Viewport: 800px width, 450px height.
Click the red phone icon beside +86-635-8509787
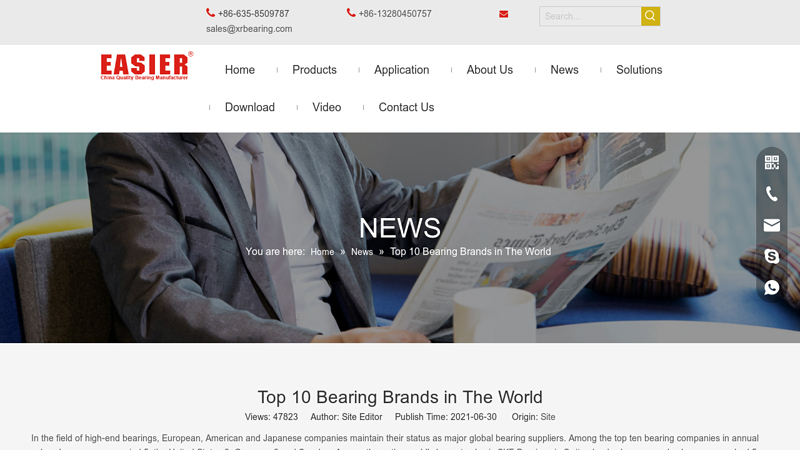coord(210,13)
